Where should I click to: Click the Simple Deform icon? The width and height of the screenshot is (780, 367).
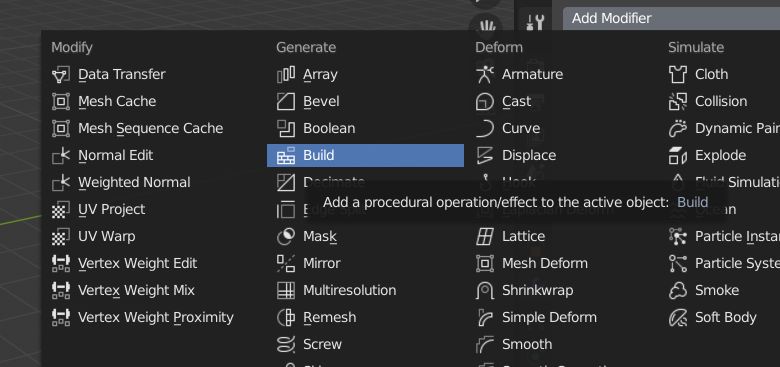click(485, 317)
